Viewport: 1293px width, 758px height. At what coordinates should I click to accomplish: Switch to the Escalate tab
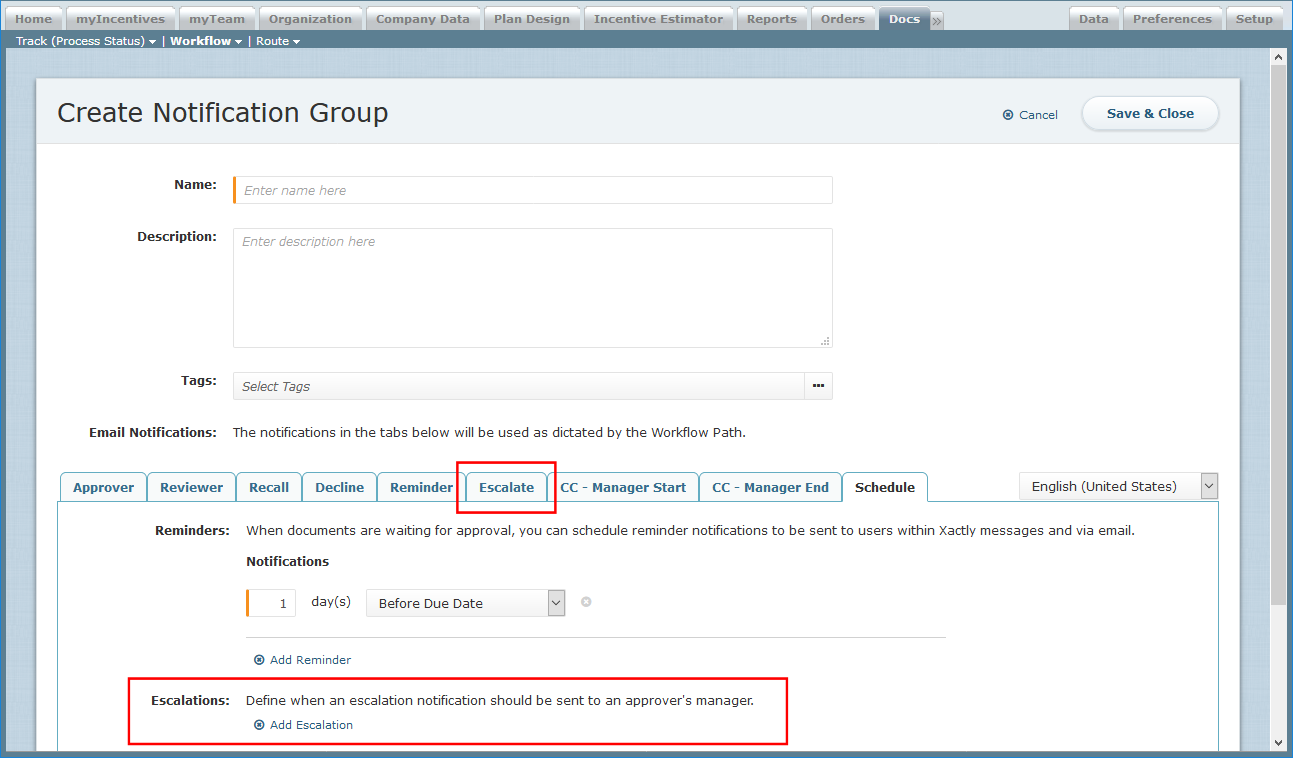(506, 487)
